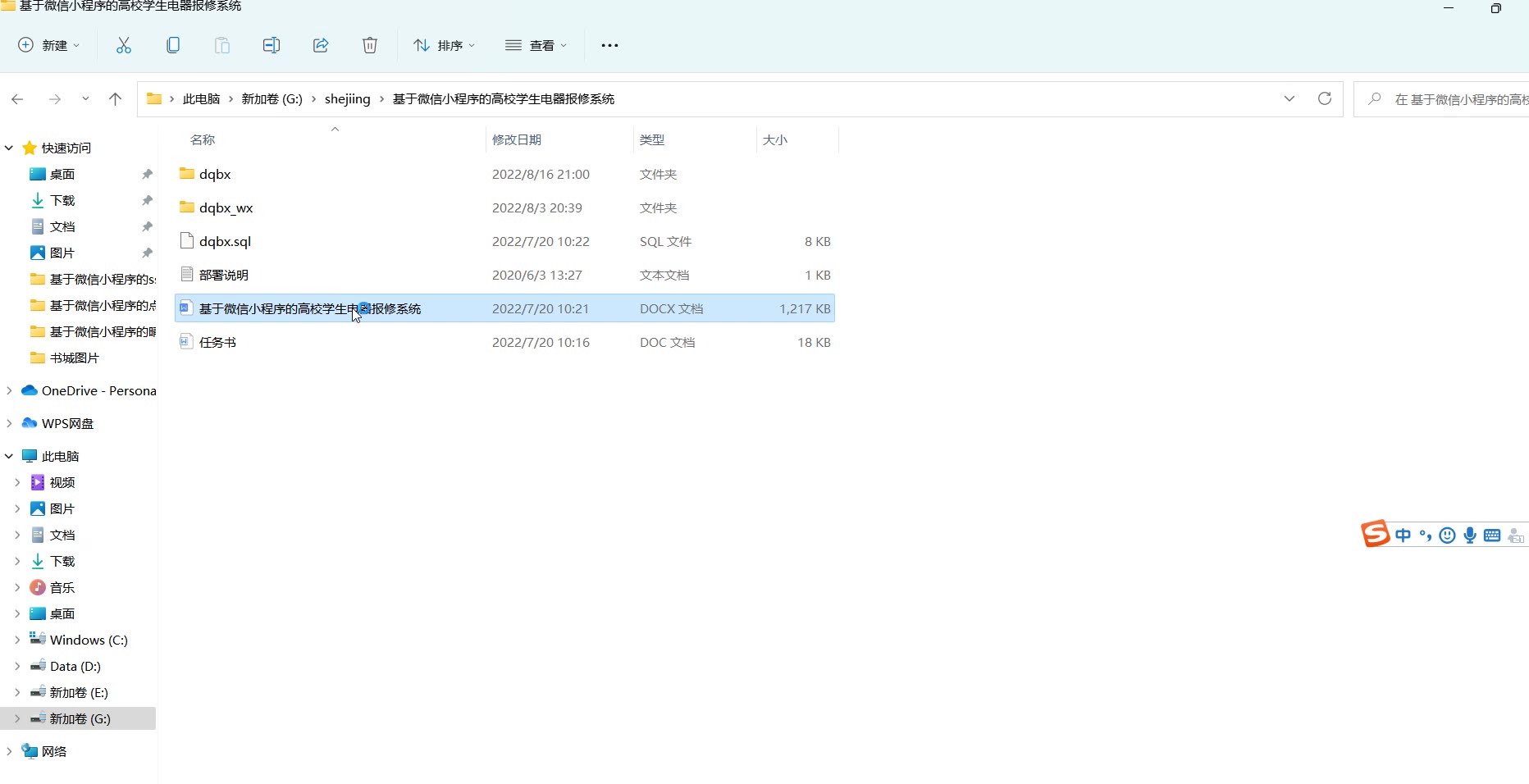Select the dqbx.sql file
Image resolution: width=1529 pixels, height=784 pixels.
tap(225, 241)
